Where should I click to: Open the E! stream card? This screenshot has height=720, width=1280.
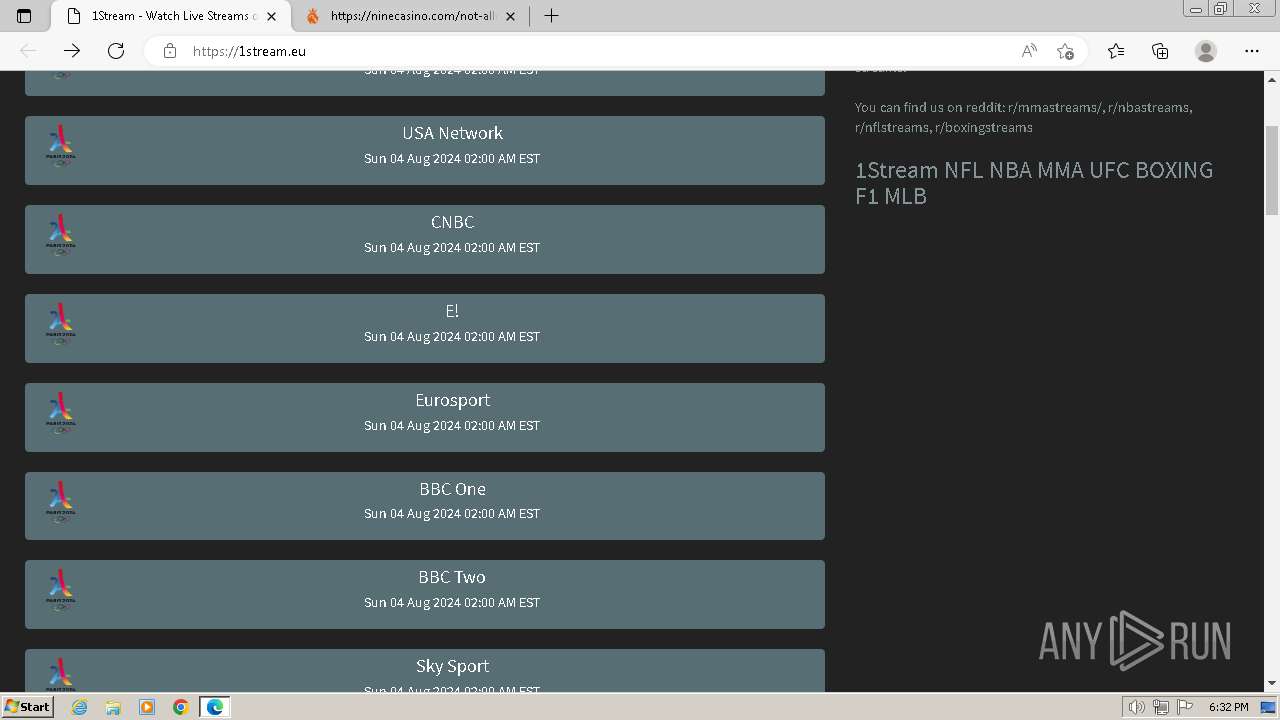click(x=425, y=328)
